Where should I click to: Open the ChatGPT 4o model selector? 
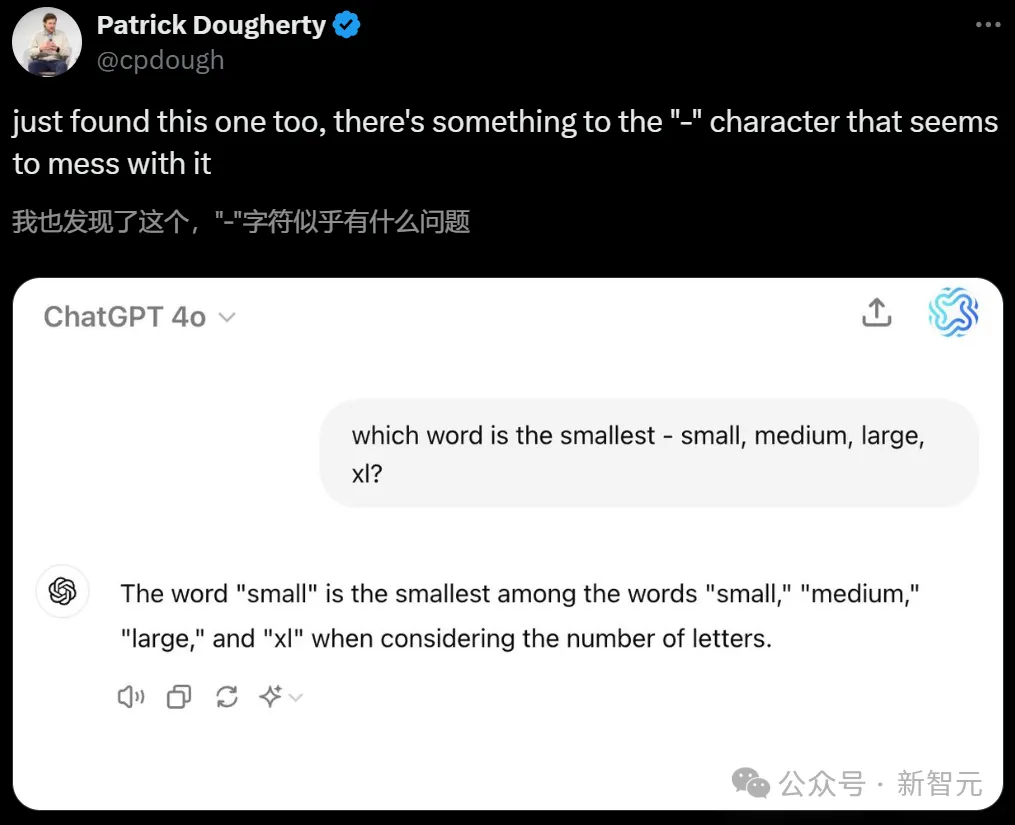125,317
